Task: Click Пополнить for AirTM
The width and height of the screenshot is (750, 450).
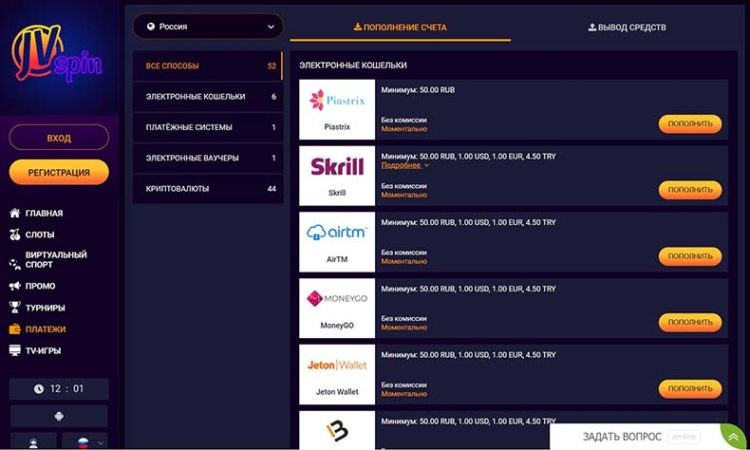Action: coord(690,256)
